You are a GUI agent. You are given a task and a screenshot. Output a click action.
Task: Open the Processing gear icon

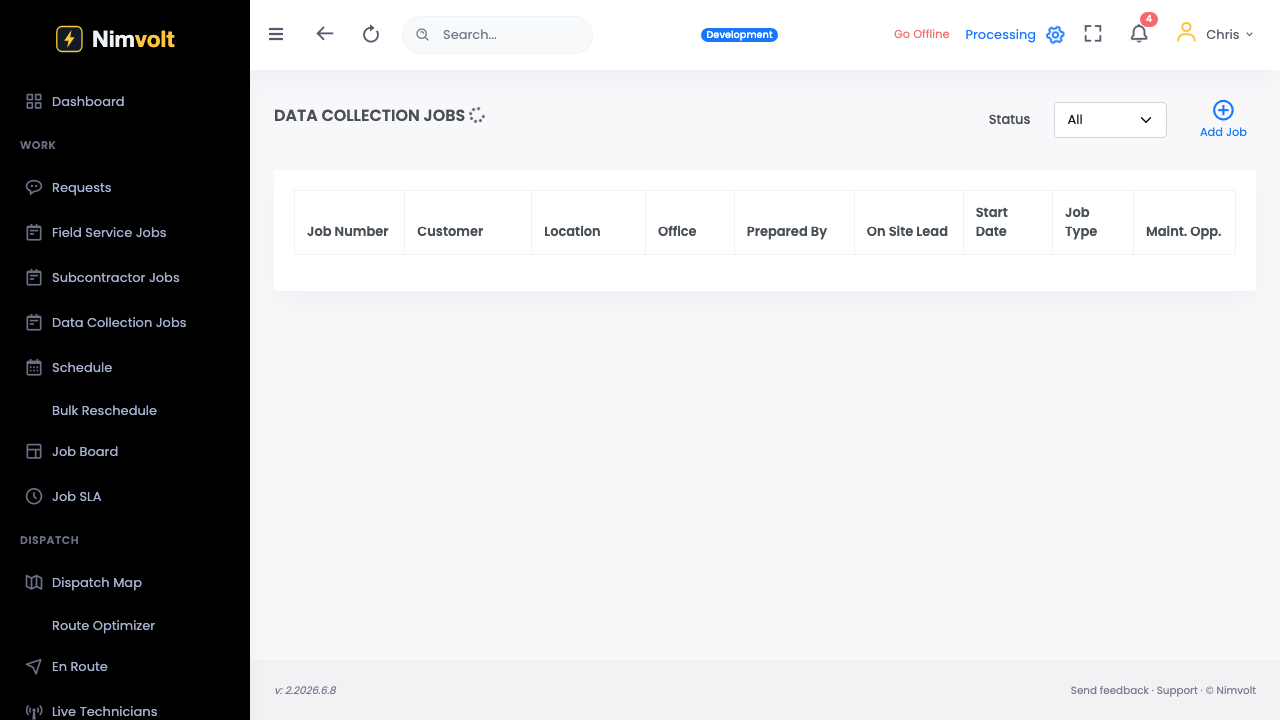tap(1055, 35)
